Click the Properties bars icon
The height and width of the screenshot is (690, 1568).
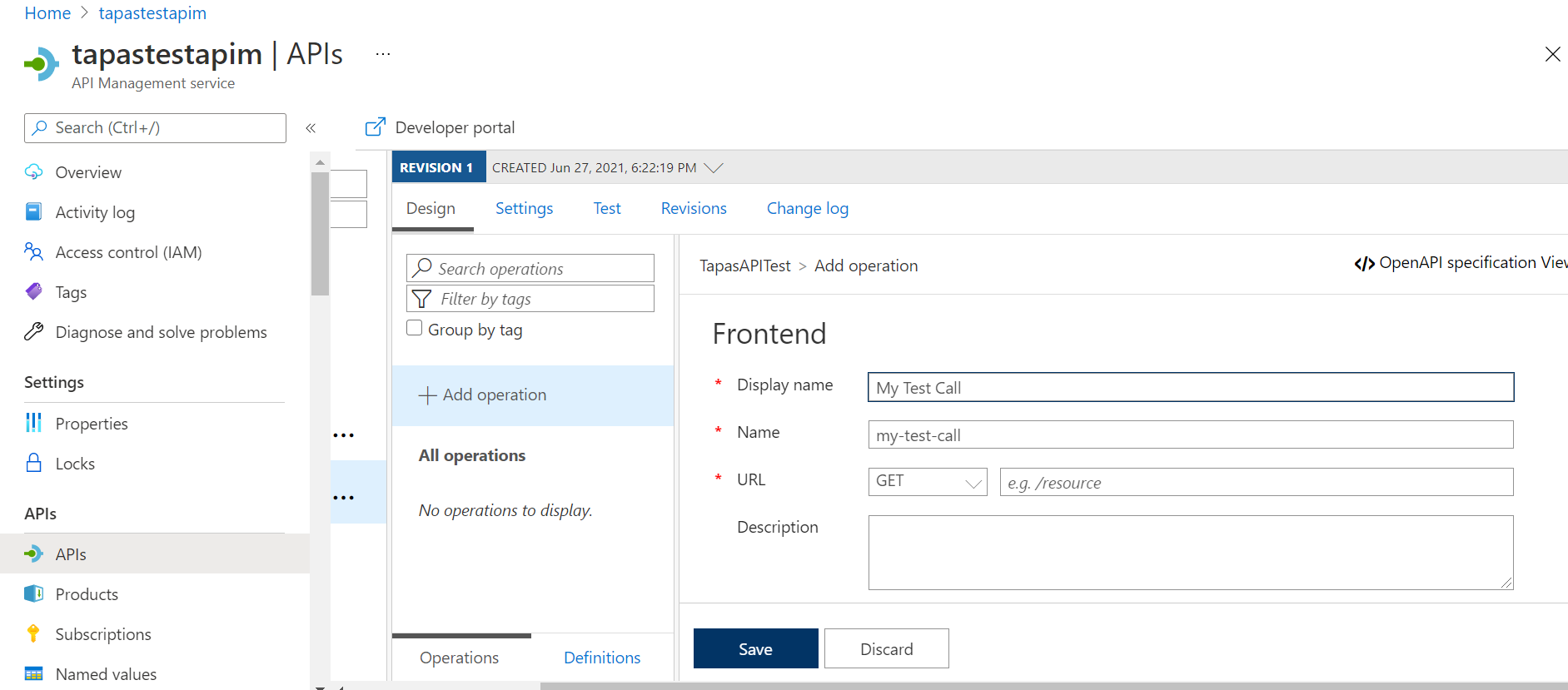(34, 423)
